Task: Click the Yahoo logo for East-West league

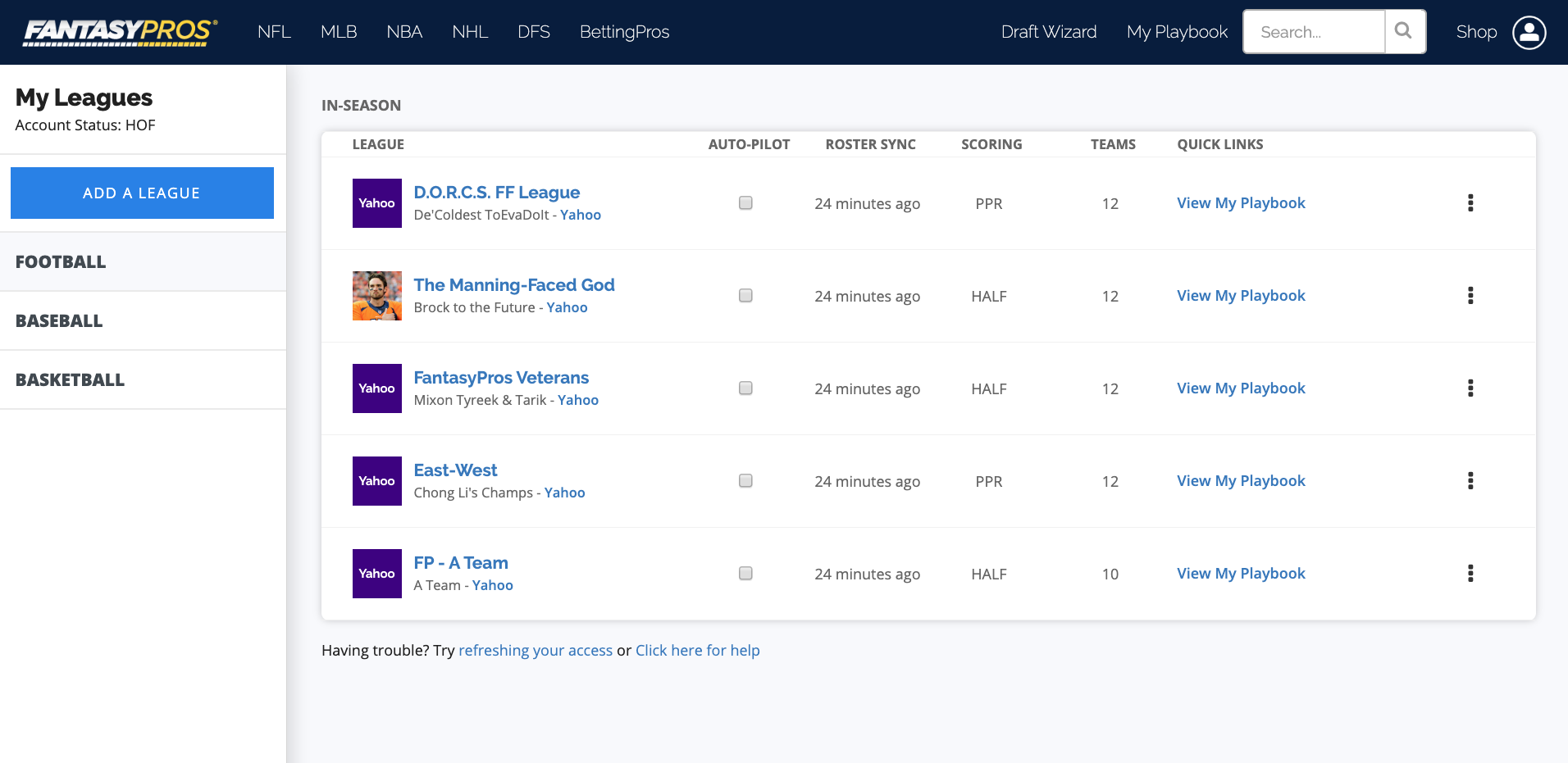Action: [377, 481]
